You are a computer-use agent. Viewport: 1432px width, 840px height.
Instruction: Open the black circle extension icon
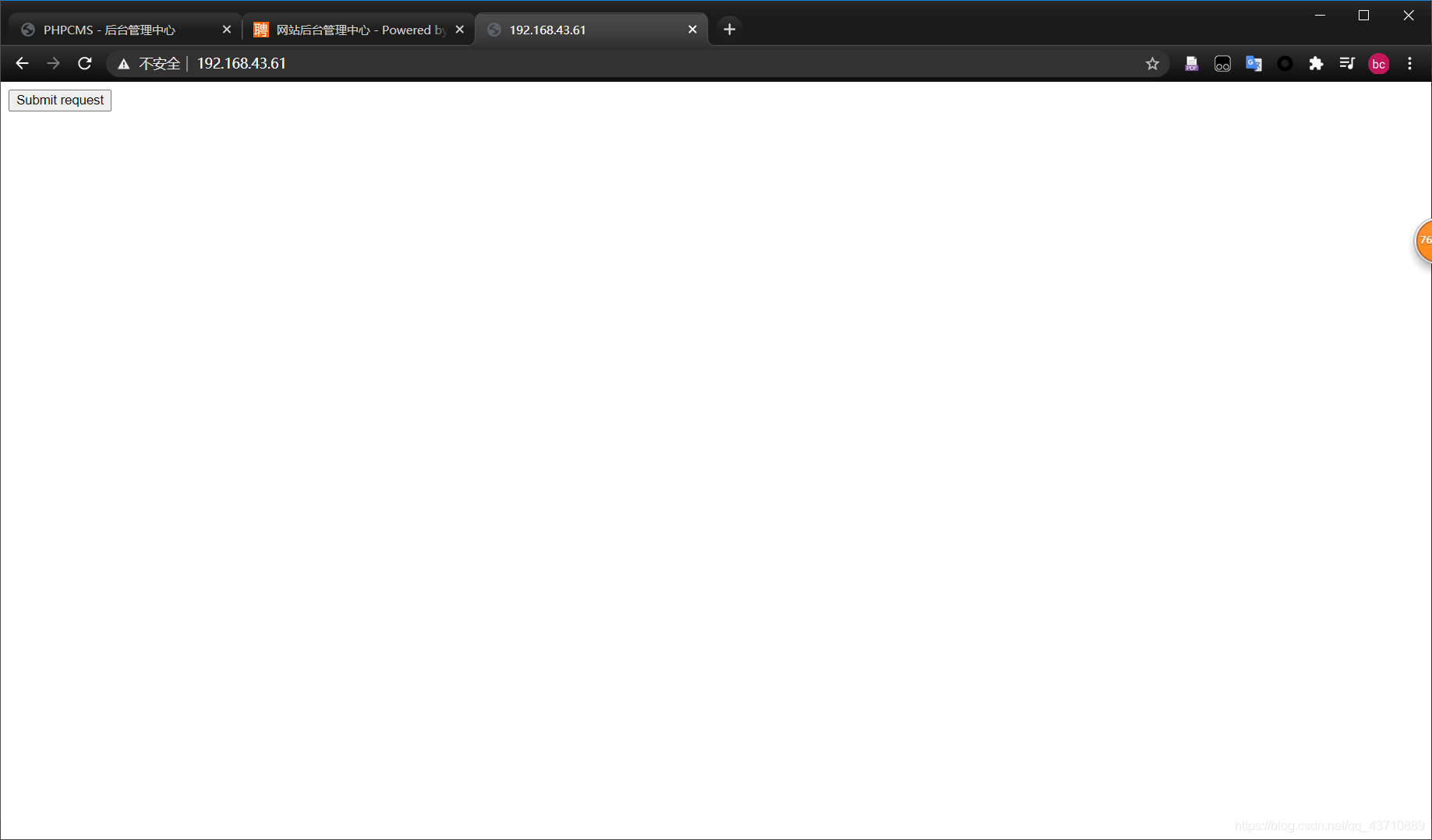[x=1285, y=64]
